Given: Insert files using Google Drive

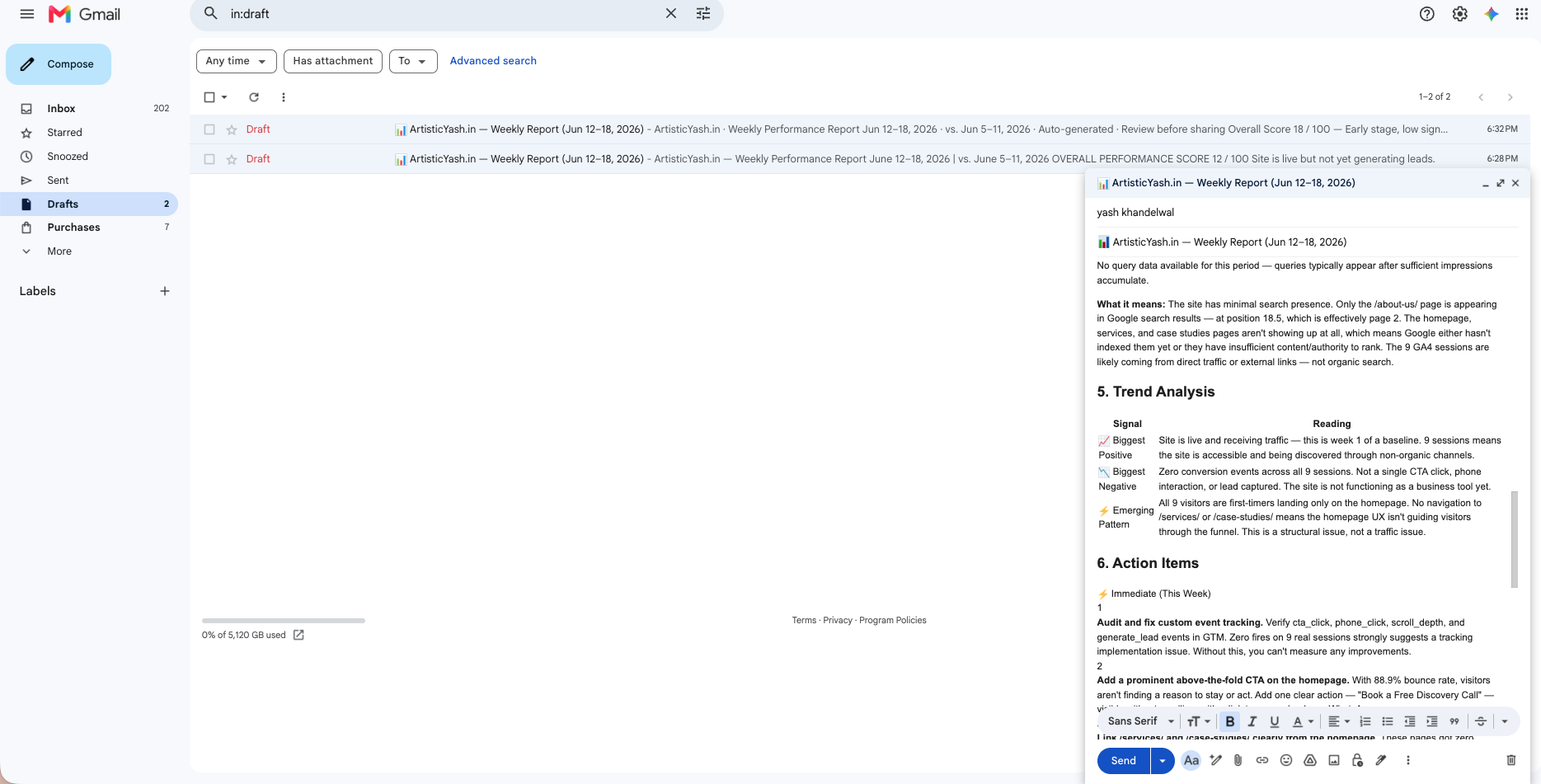Looking at the screenshot, I should pyautogui.click(x=1310, y=760).
